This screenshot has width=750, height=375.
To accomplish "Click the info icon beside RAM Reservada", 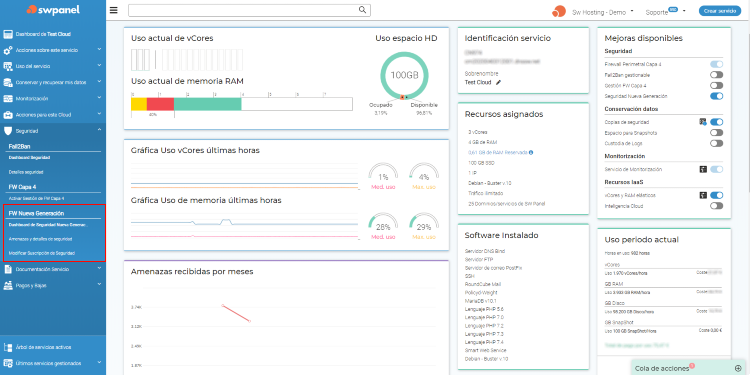I will (x=531, y=153).
